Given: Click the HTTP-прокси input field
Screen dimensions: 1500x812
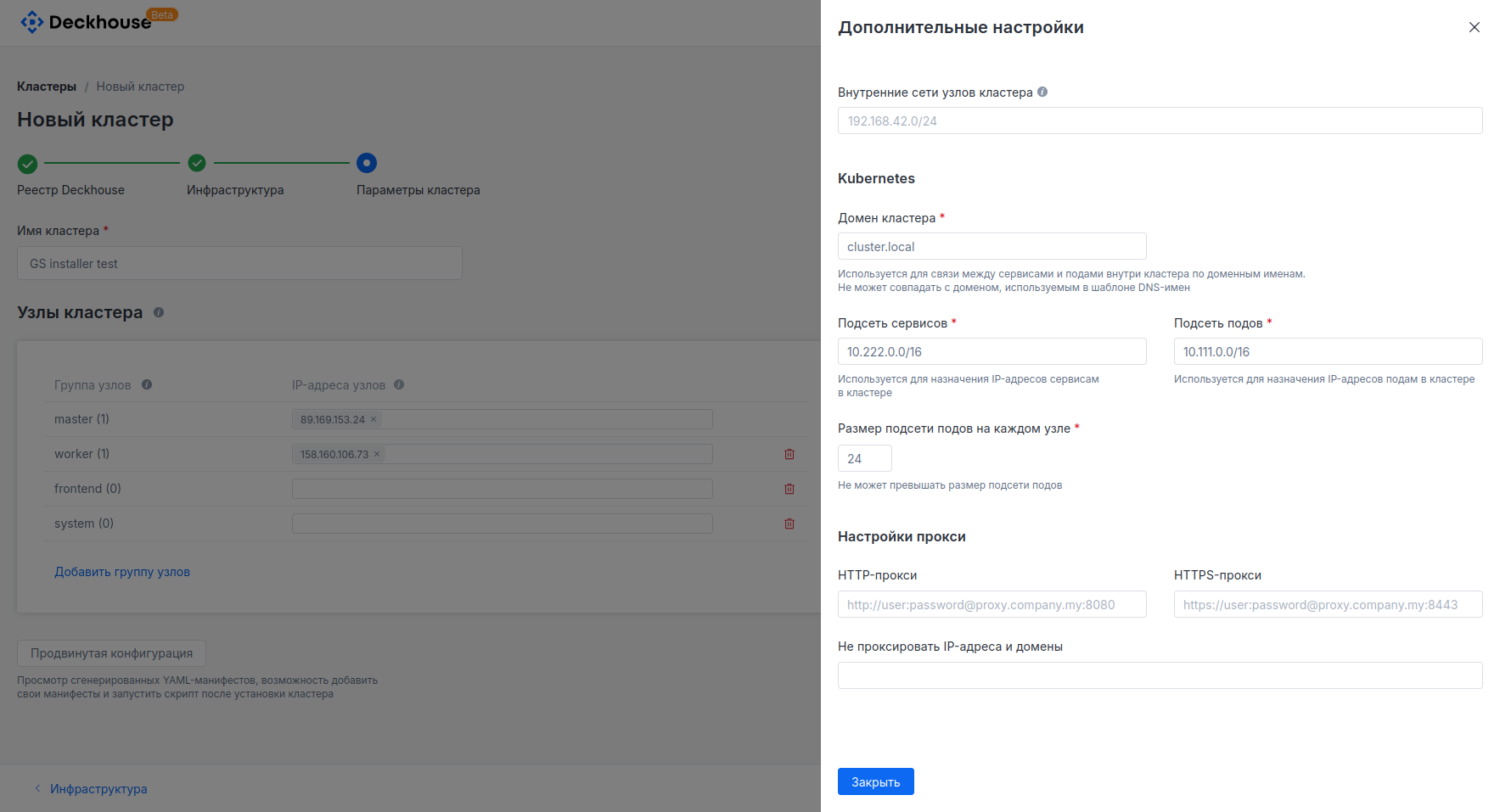Looking at the screenshot, I should coord(992,604).
